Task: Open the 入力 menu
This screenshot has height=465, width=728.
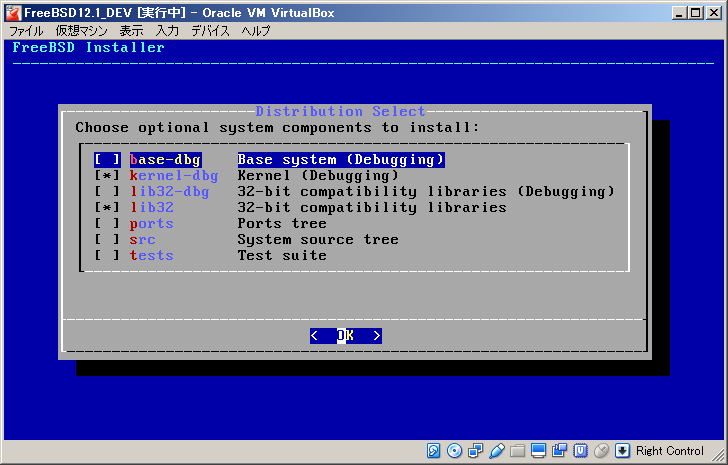Action: 167,31
